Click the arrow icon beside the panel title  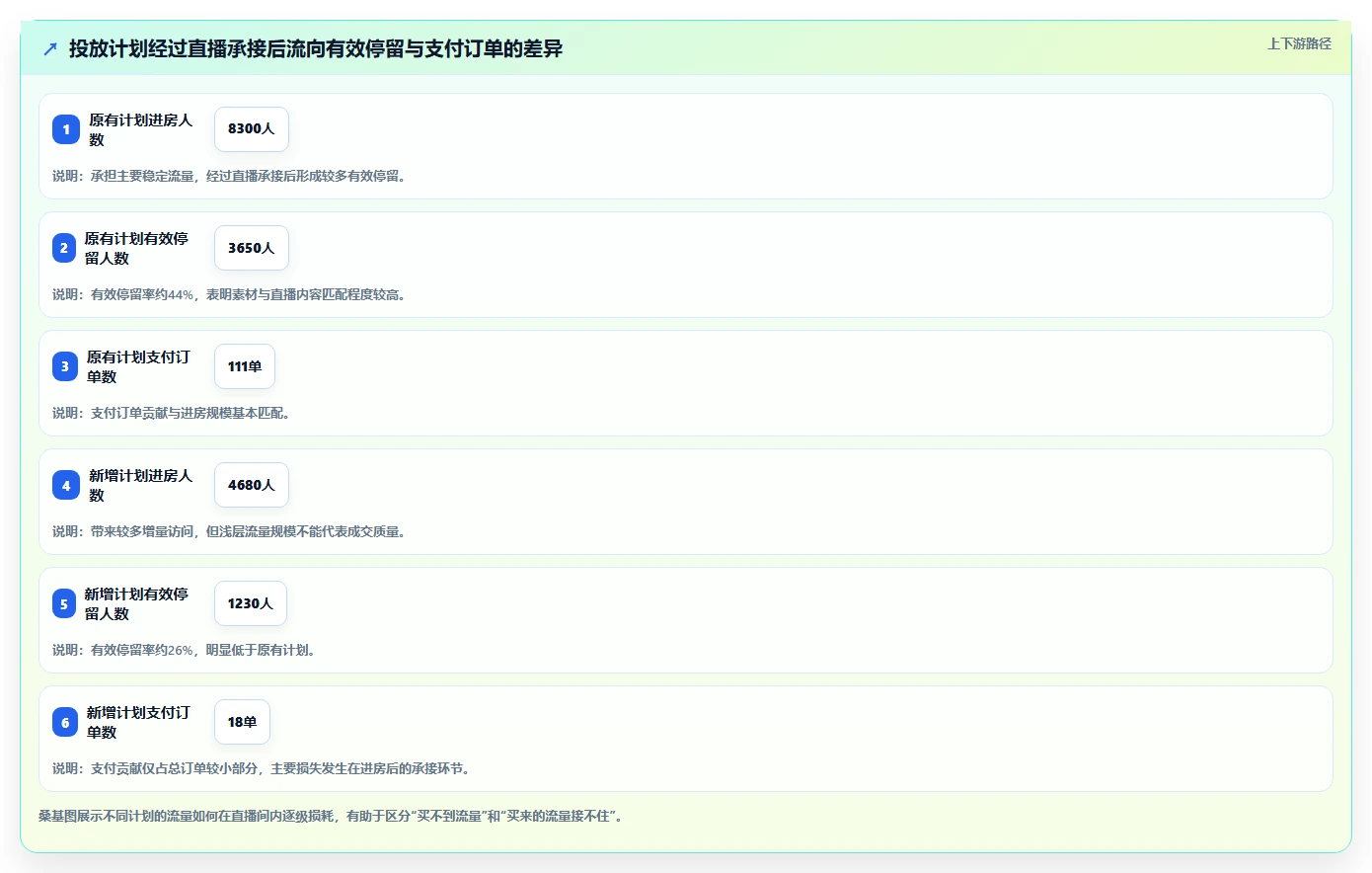pyautogui.click(x=50, y=48)
